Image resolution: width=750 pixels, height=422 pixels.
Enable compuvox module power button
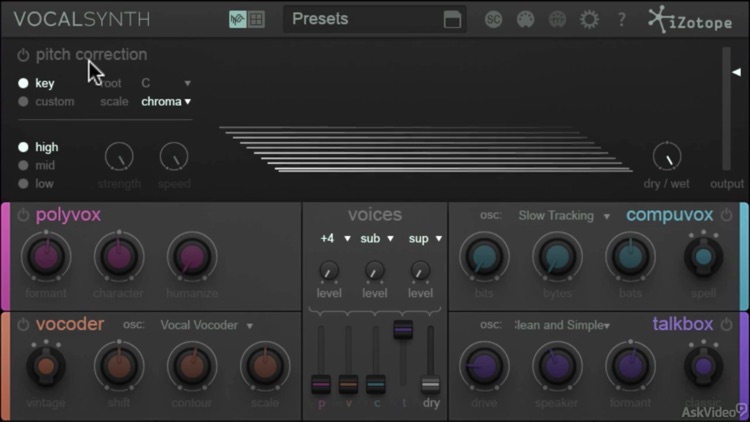point(726,215)
